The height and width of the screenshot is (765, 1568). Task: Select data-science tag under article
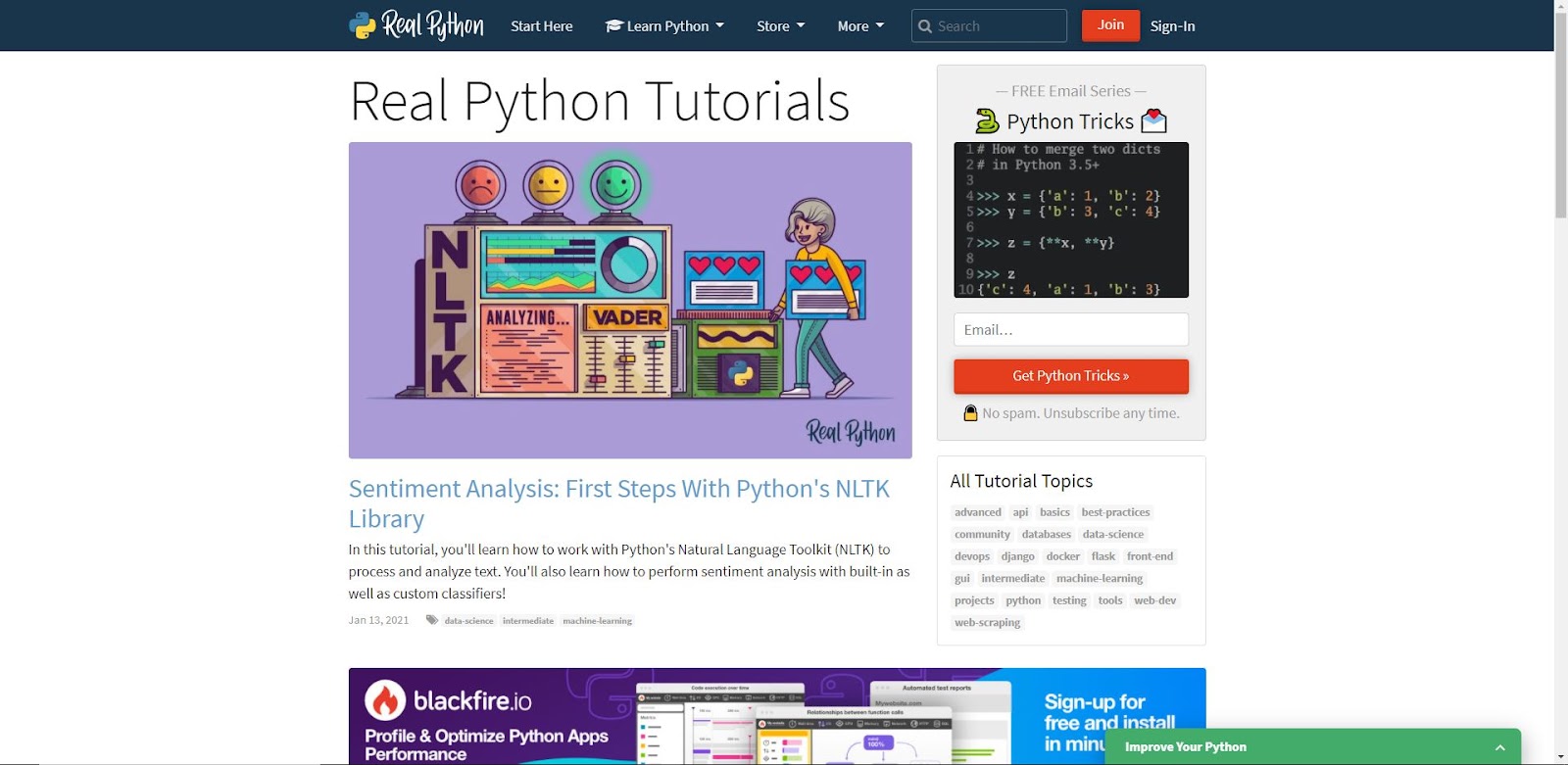pos(468,621)
